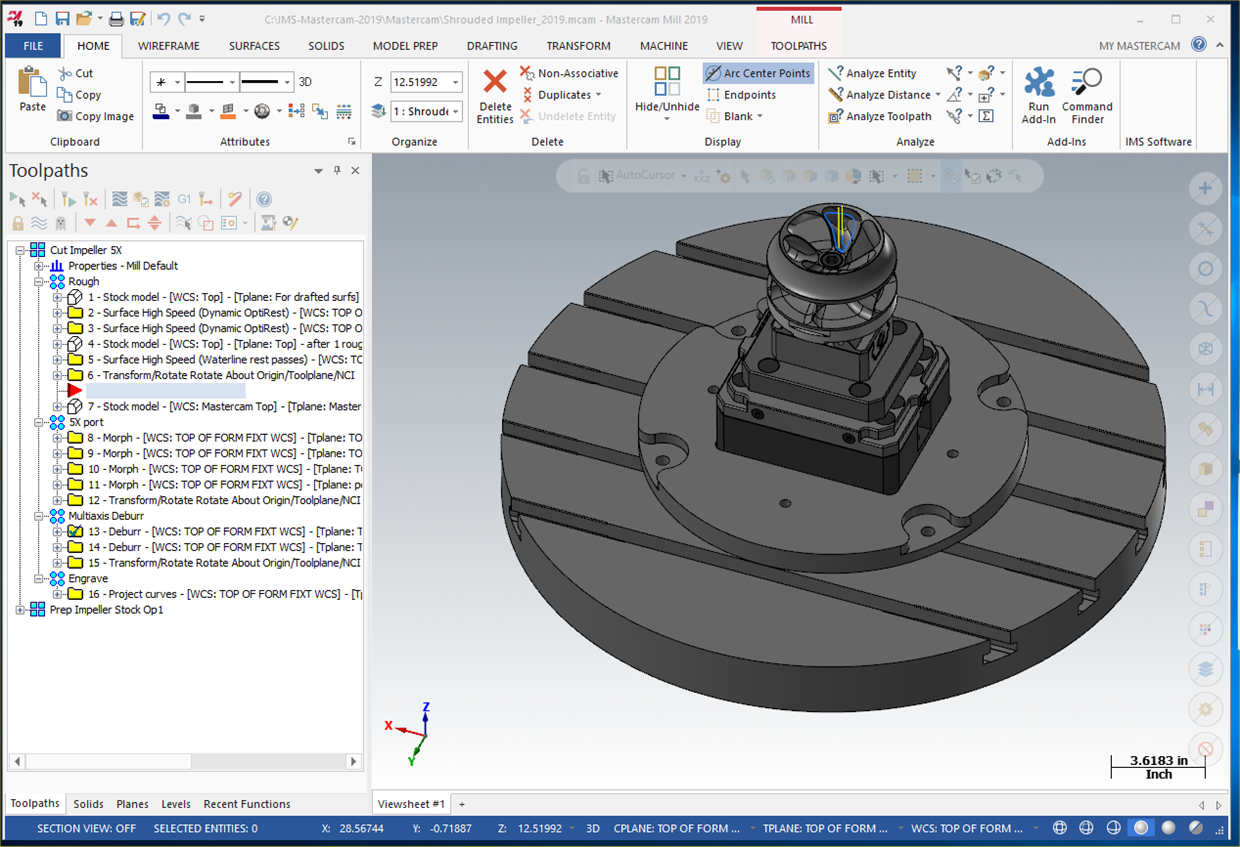The width and height of the screenshot is (1240, 847).
Task: Click the statistics sigma icon in Analyze group
Action: pos(986,116)
